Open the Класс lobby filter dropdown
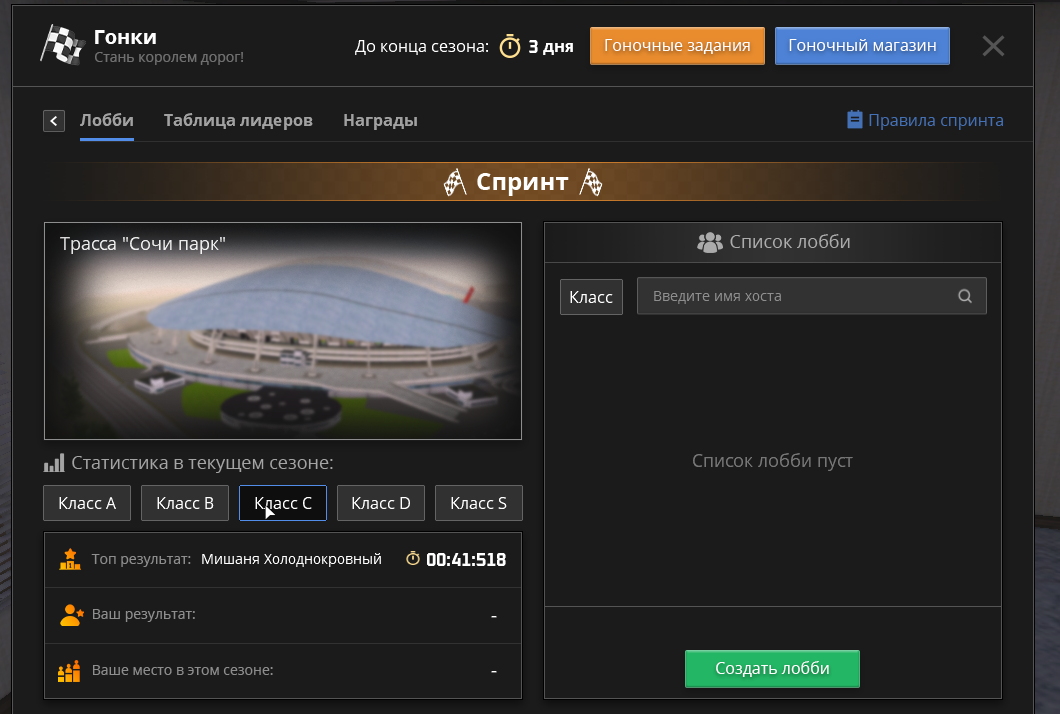1060x714 pixels. pos(591,297)
